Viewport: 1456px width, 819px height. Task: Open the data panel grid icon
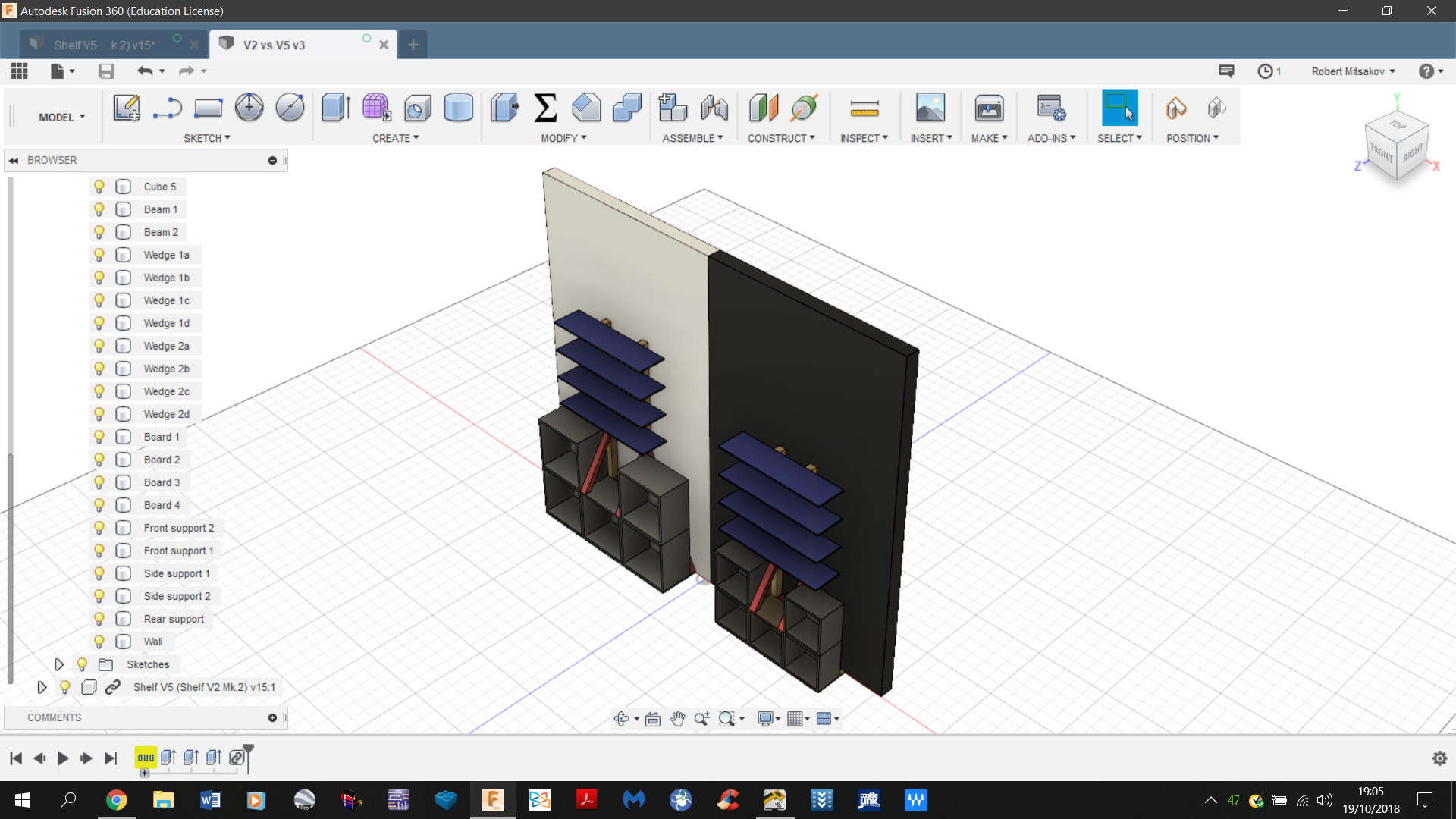click(20, 71)
